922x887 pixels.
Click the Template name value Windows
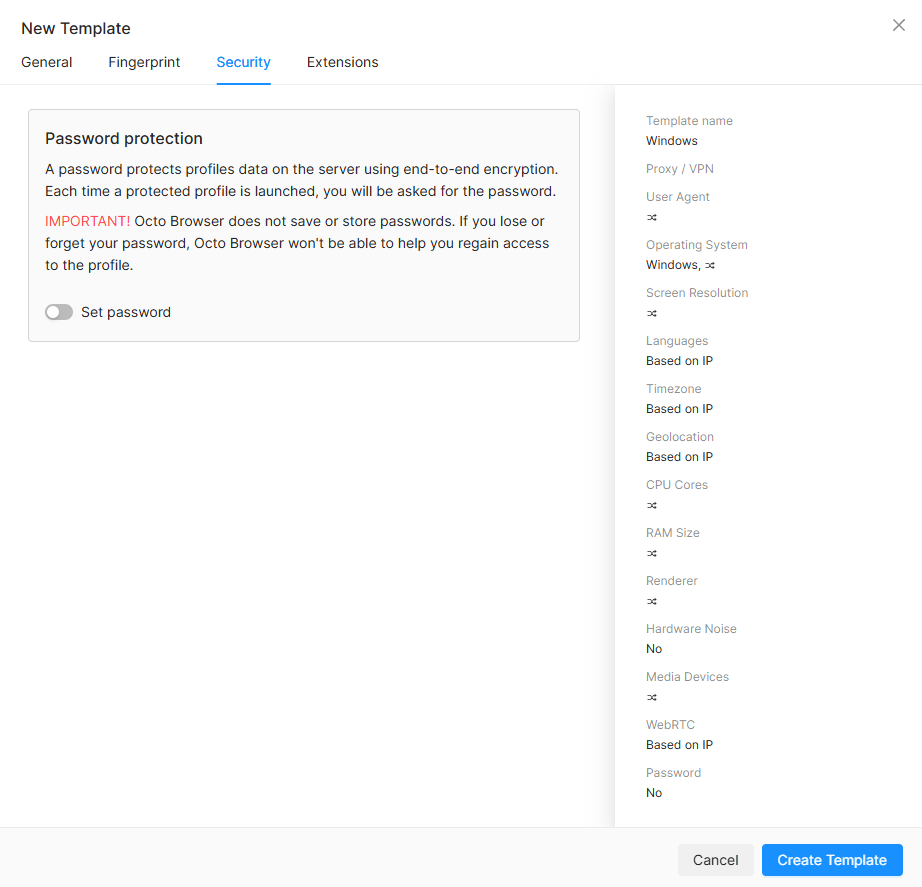(x=672, y=141)
